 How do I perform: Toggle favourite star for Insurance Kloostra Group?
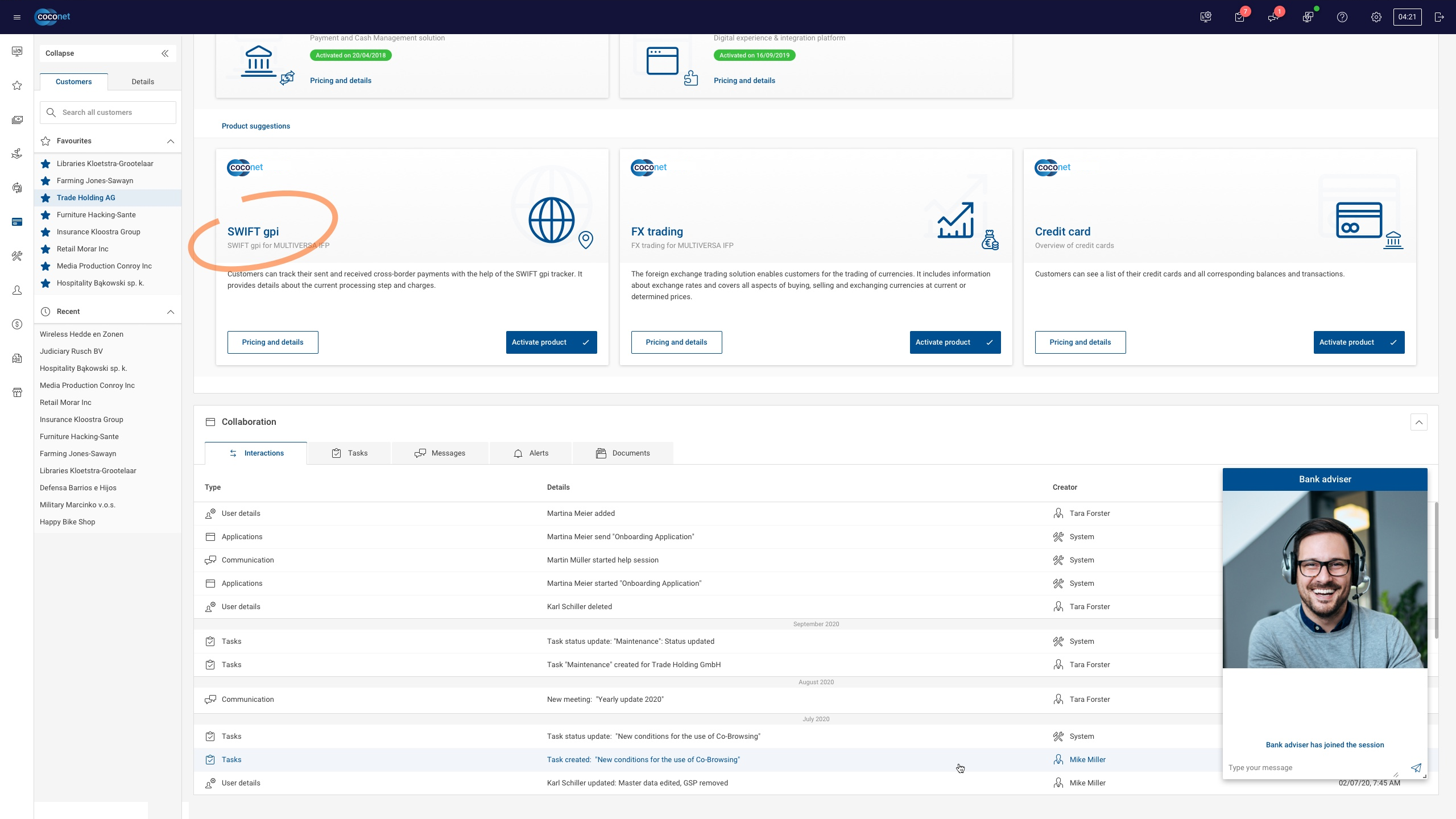tap(45, 232)
